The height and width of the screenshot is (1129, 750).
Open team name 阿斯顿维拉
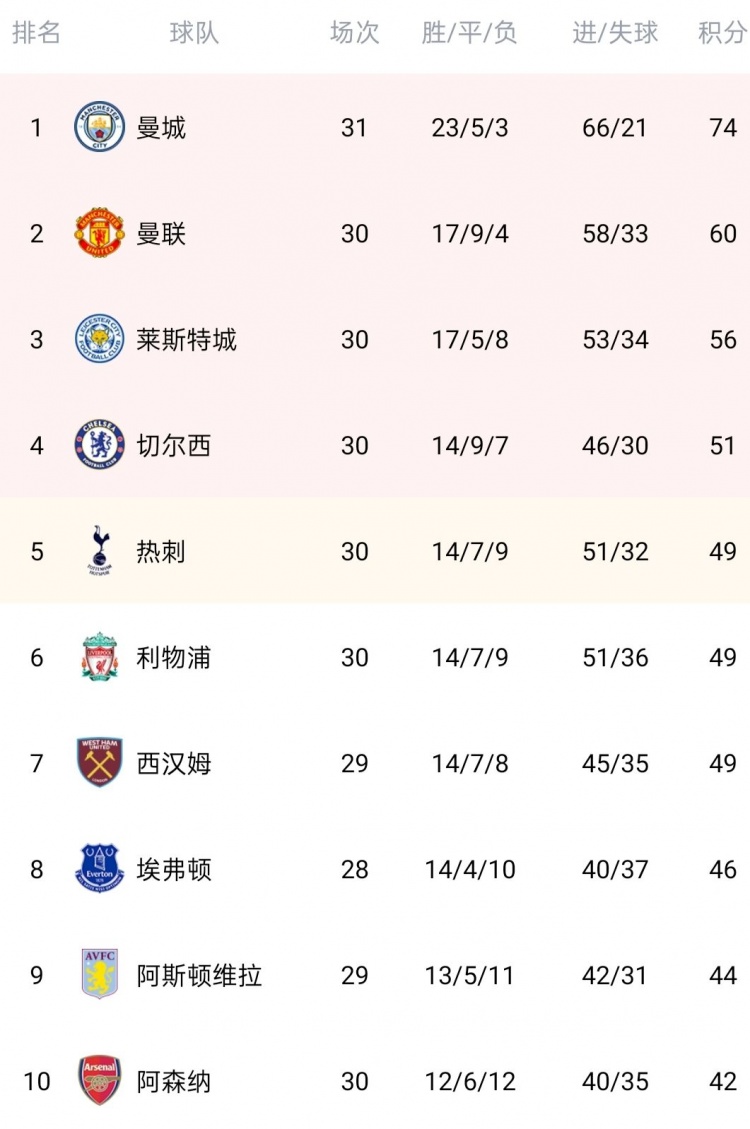tap(199, 975)
